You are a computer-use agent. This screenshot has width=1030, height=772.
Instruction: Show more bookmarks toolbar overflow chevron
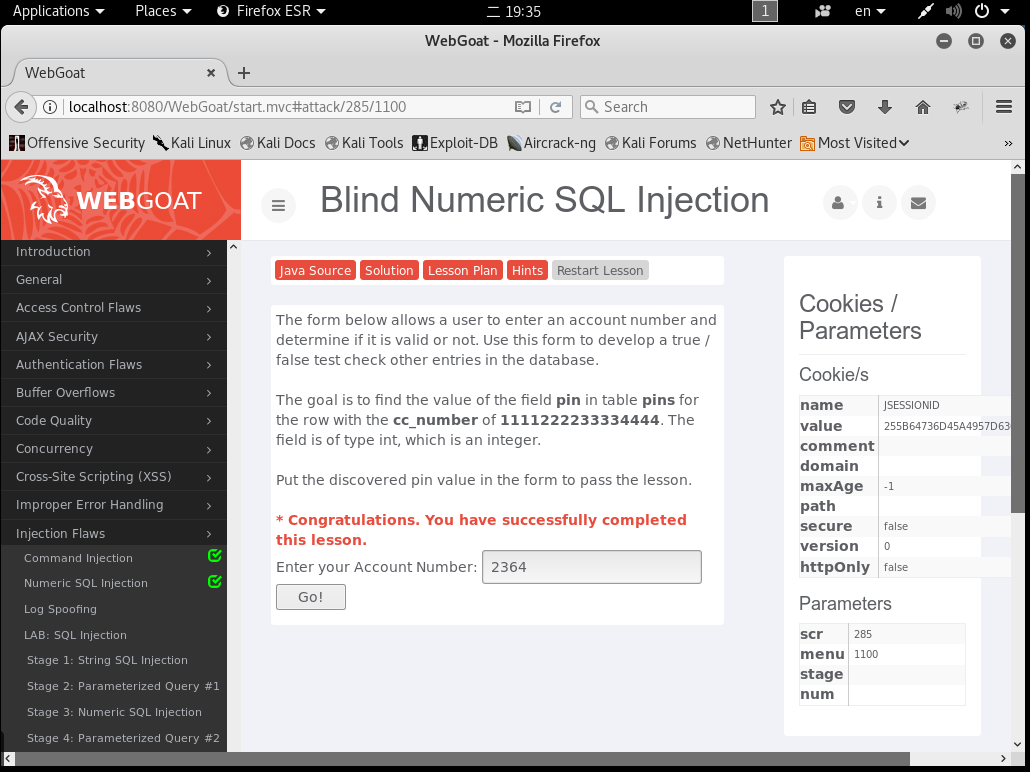point(1008,143)
